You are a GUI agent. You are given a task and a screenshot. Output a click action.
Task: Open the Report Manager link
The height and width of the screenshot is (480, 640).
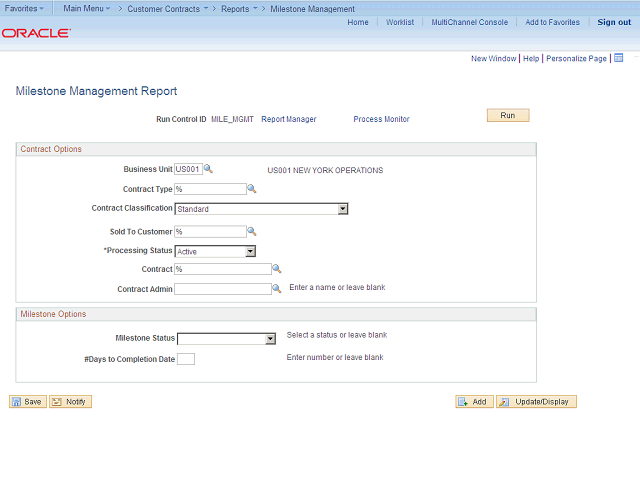pyautogui.click(x=289, y=119)
